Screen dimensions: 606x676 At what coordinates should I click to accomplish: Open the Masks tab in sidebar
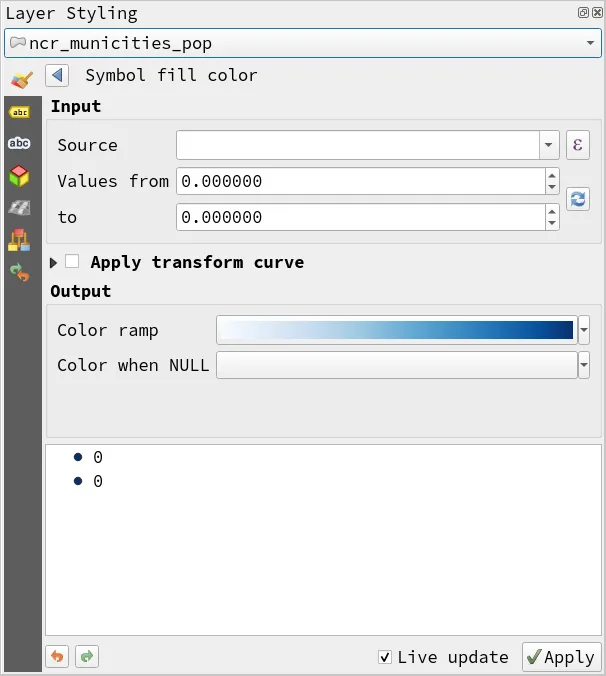click(19, 144)
